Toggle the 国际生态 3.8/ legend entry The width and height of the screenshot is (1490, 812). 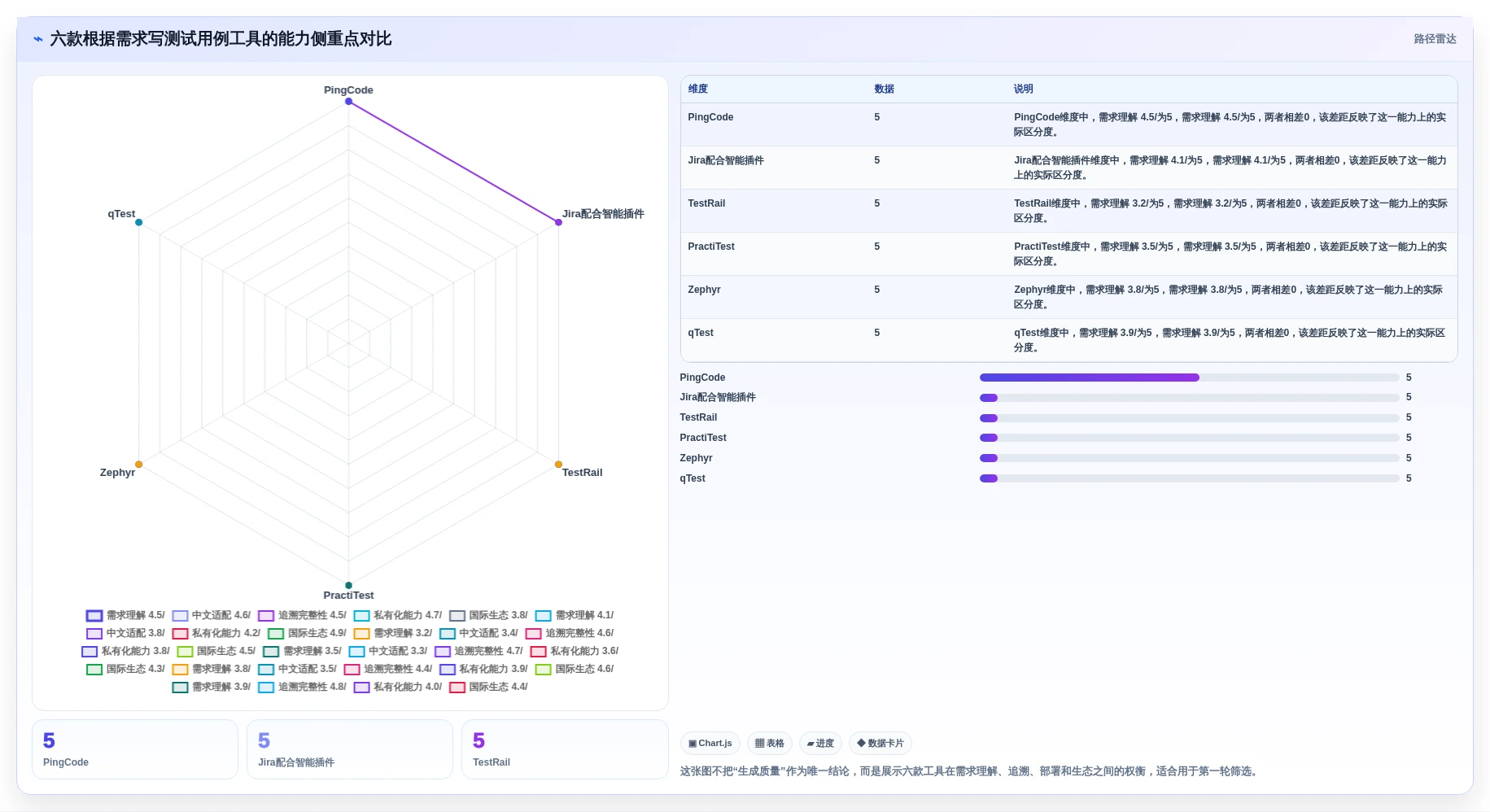point(488,616)
